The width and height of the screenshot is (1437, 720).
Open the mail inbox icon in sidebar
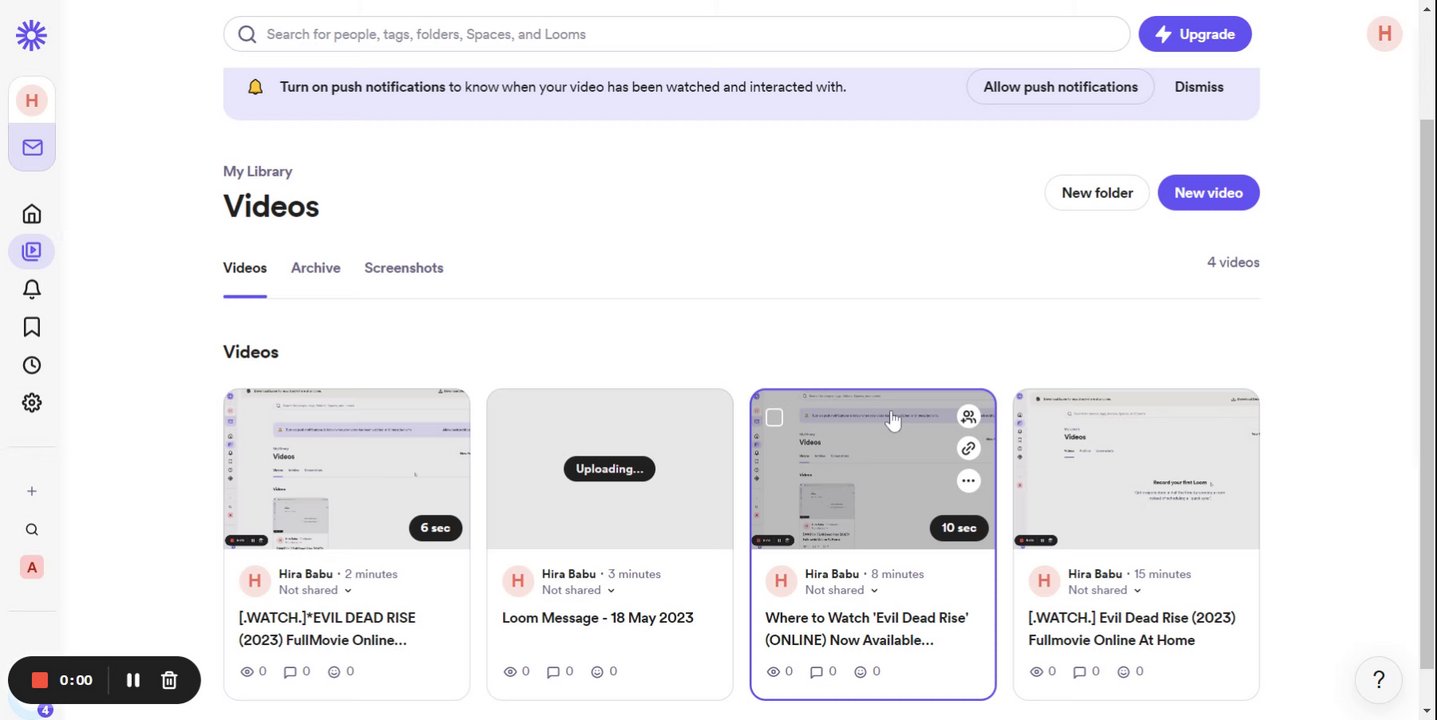click(32, 147)
